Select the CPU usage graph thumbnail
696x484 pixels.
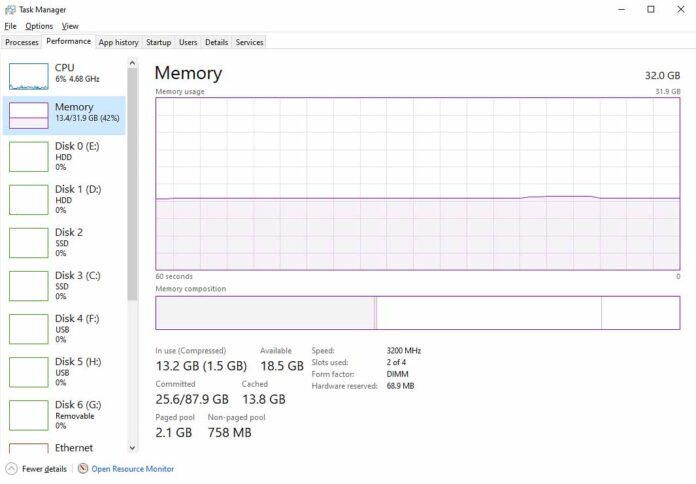(x=28, y=76)
